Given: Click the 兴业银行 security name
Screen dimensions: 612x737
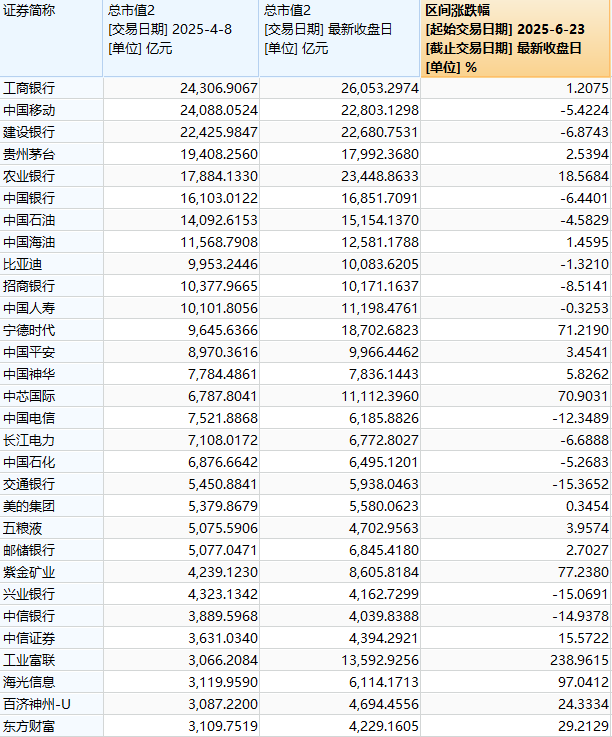Looking at the screenshot, I should point(29,594).
